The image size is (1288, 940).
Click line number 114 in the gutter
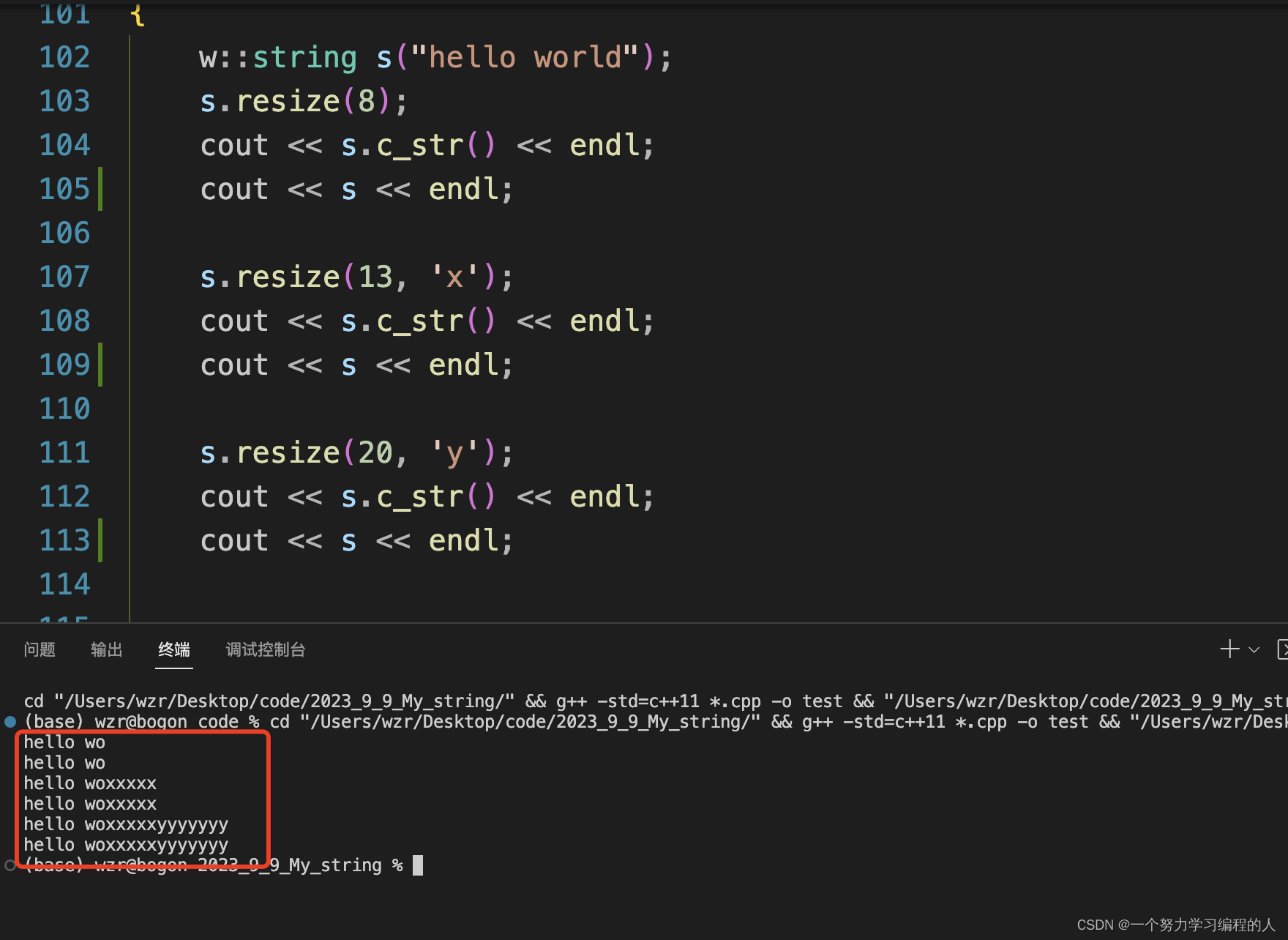click(x=64, y=584)
